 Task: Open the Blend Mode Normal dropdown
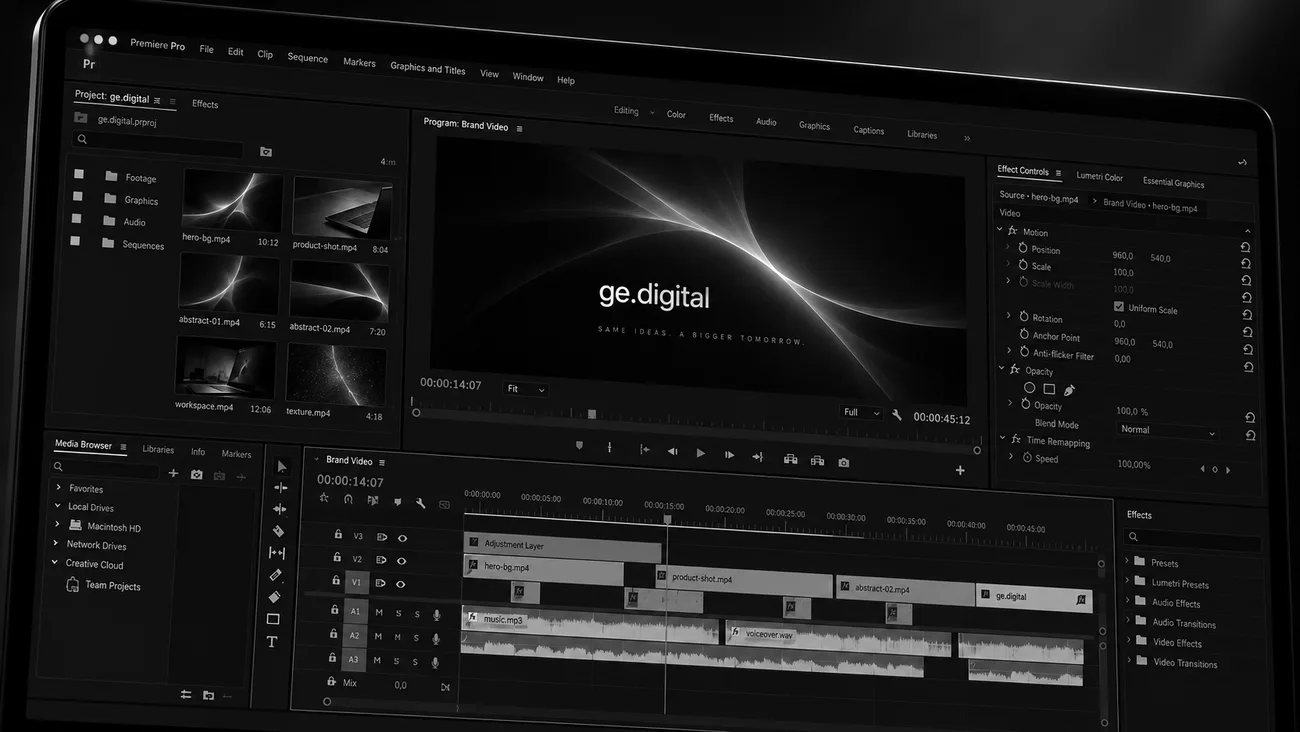(1167, 431)
